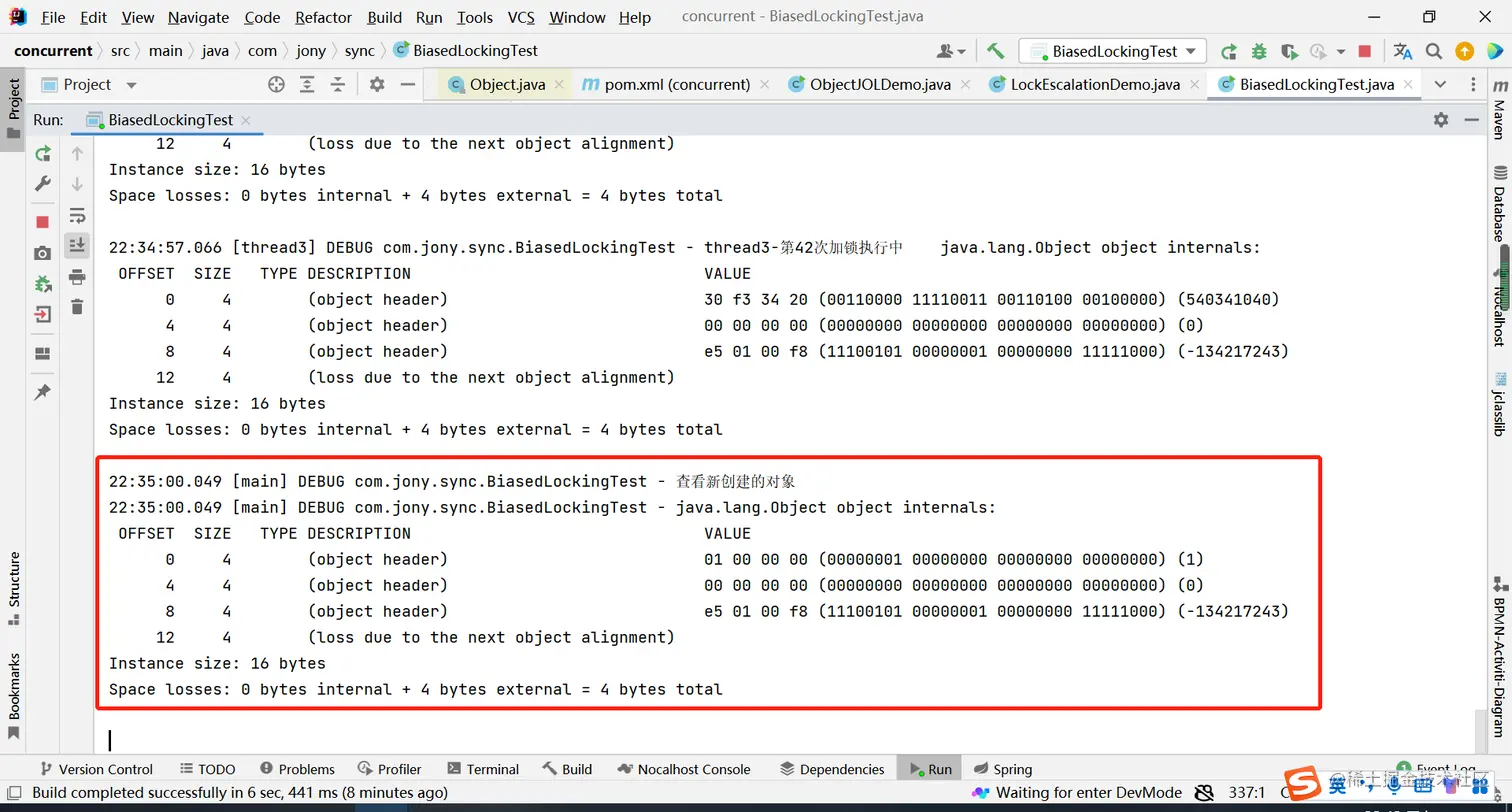The image size is (1512, 812).
Task: Expand all in the Project panel
Action: (x=308, y=85)
